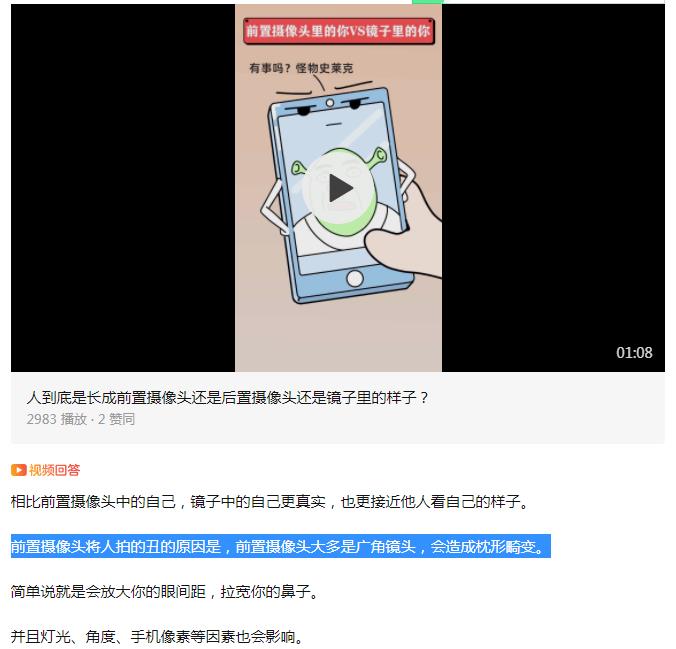Click the blue highlighted sentence about 广角镜头
Screen dimensions: 676x649
(x=281, y=546)
